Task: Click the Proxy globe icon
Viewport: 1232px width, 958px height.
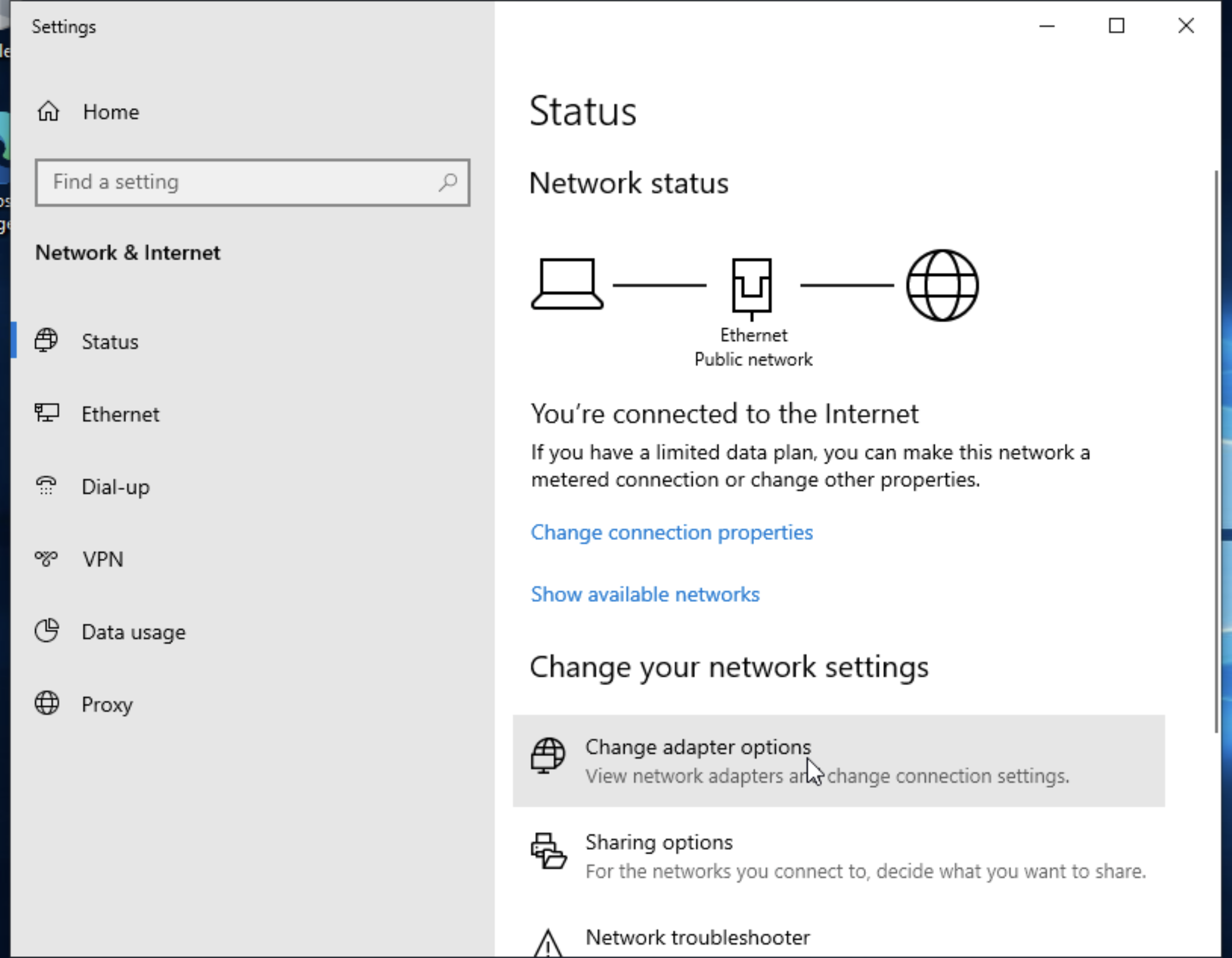Action: (x=46, y=703)
